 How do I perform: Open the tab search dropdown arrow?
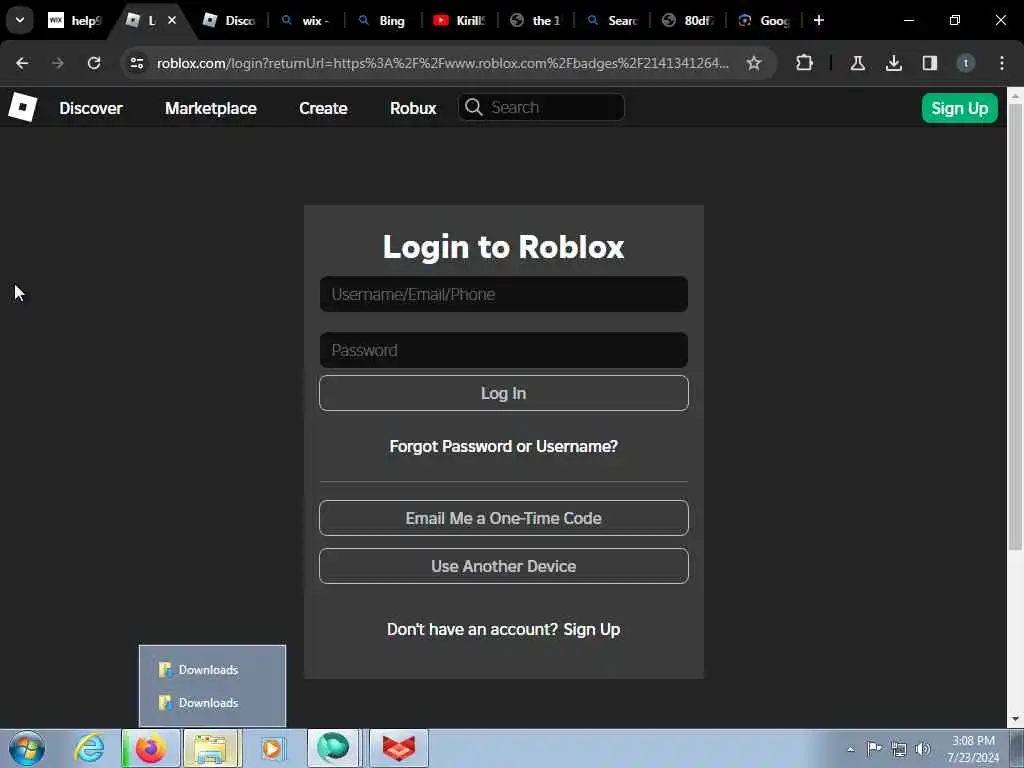(20, 20)
